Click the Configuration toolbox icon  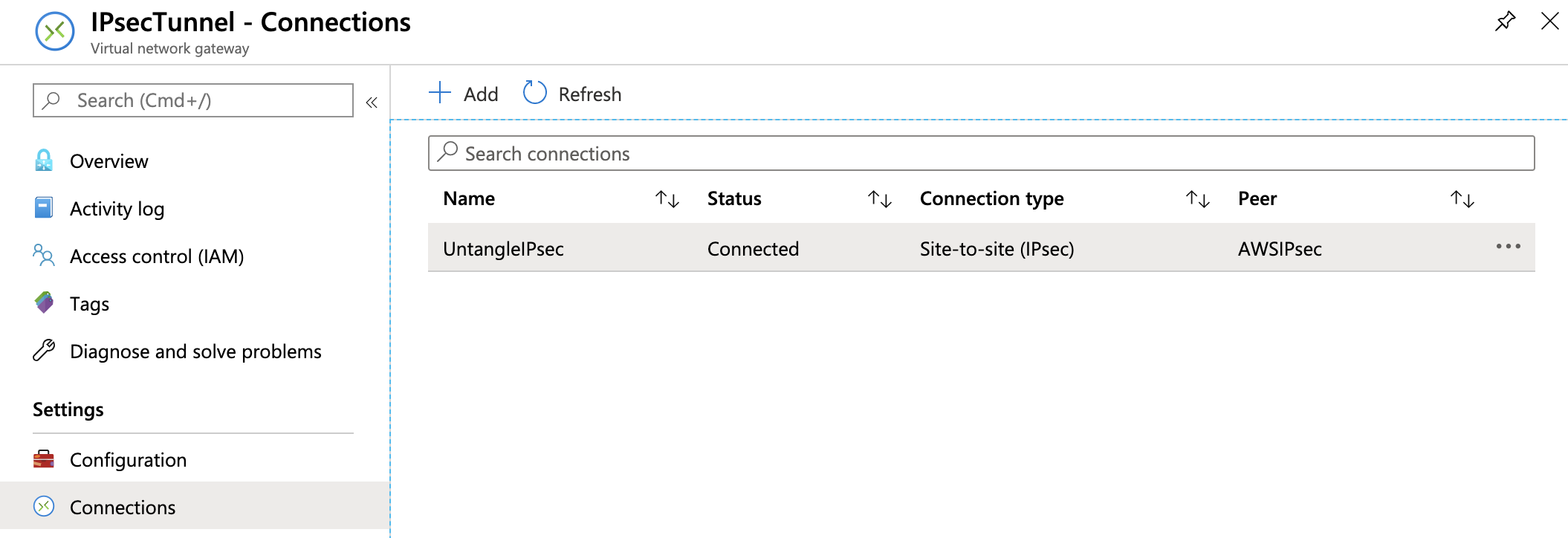(44, 459)
